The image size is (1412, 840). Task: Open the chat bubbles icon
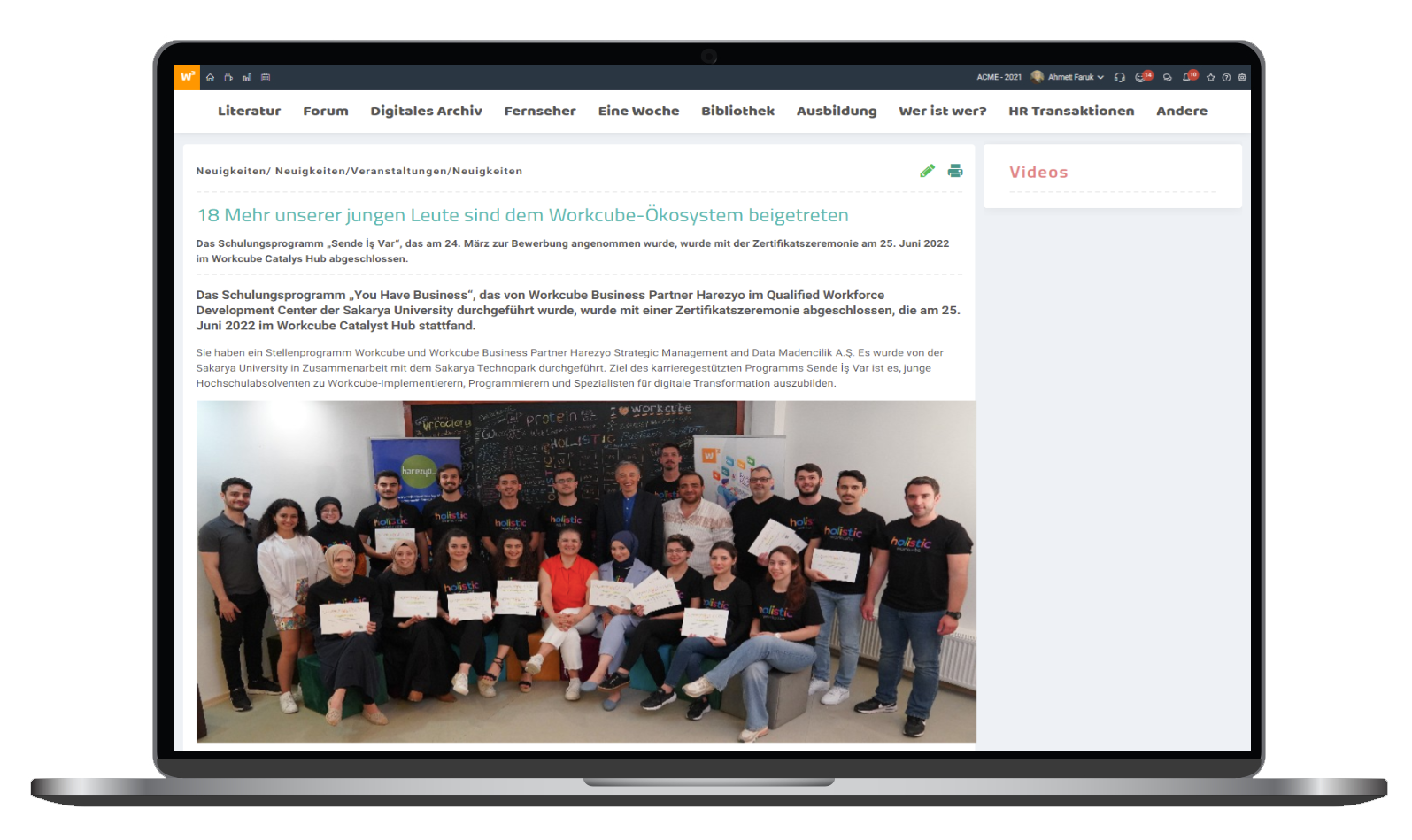(1167, 77)
